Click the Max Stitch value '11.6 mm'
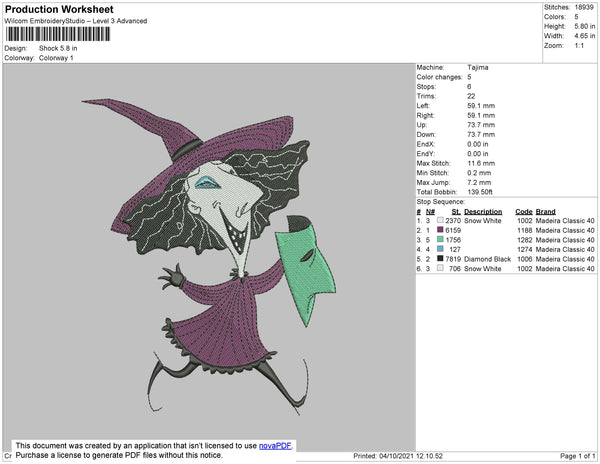The image size is (600, 464). click(481, 163)
